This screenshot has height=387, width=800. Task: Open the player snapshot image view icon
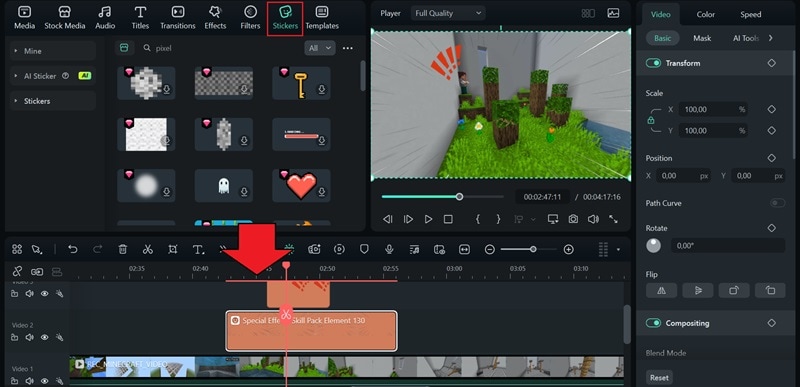tap(613, 13)
